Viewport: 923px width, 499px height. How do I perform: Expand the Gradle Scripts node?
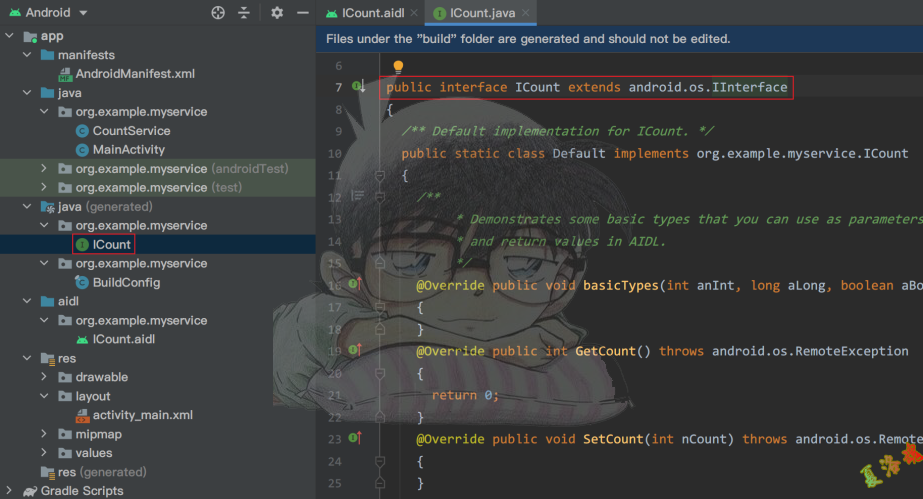[x=10, y=491]
